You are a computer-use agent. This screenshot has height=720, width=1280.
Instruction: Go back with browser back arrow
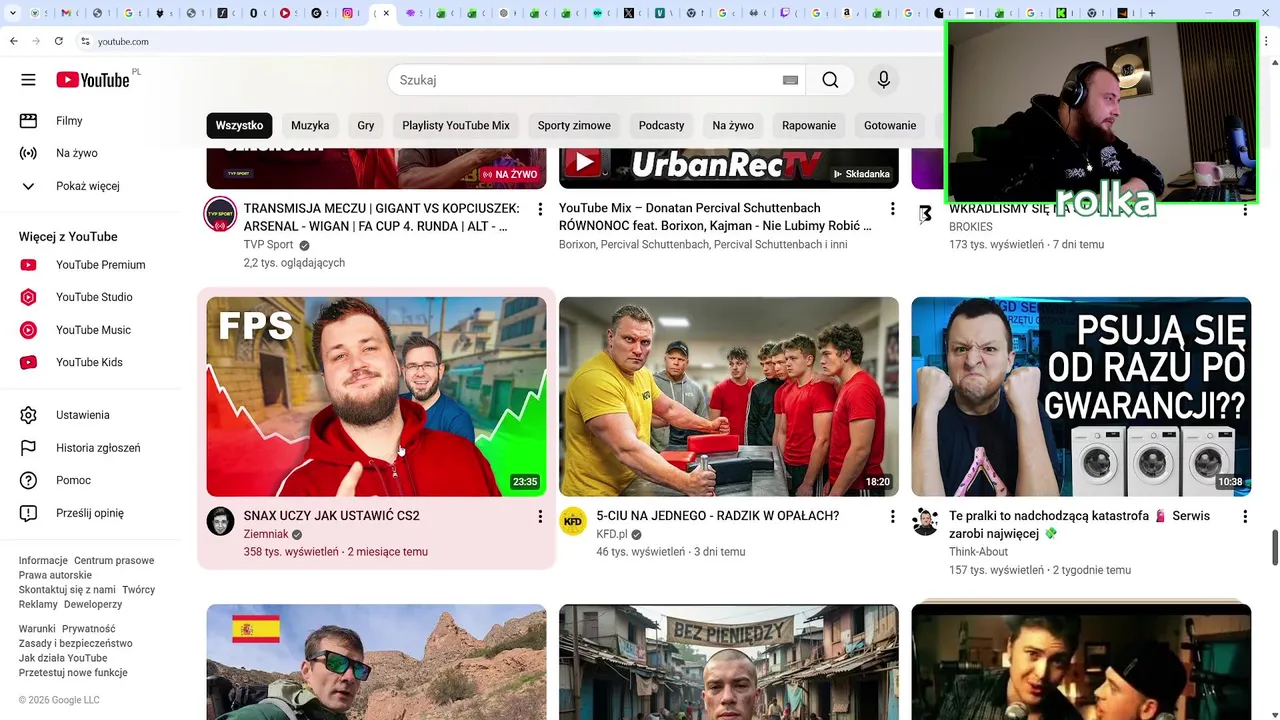tap(14, 41)
